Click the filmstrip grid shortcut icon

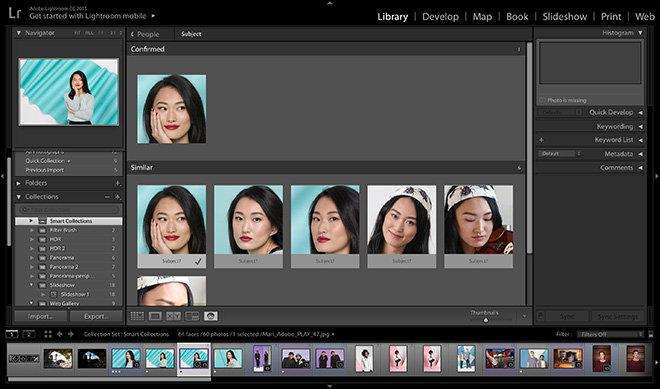[48, 334]
